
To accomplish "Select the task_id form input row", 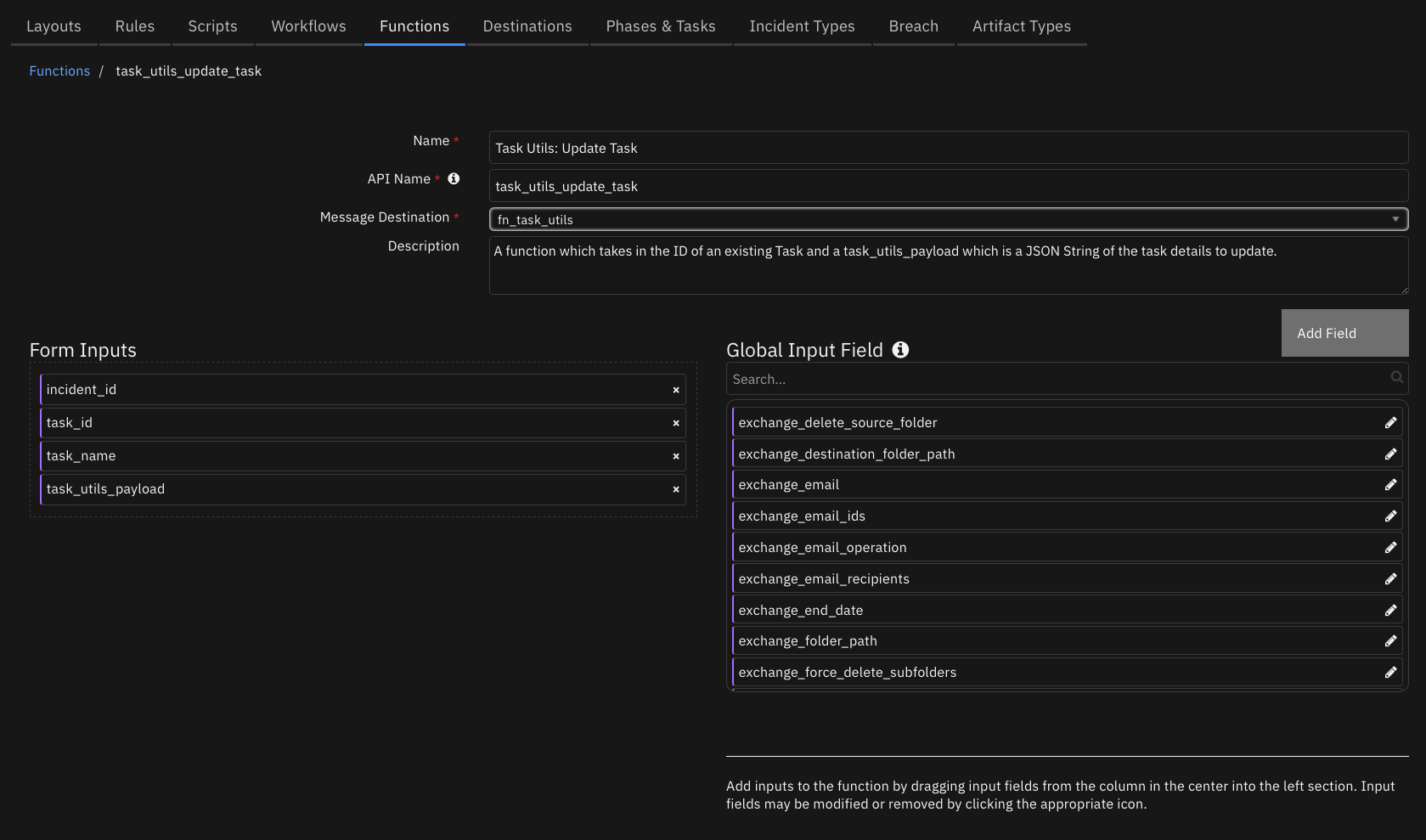I will (363, 423).
